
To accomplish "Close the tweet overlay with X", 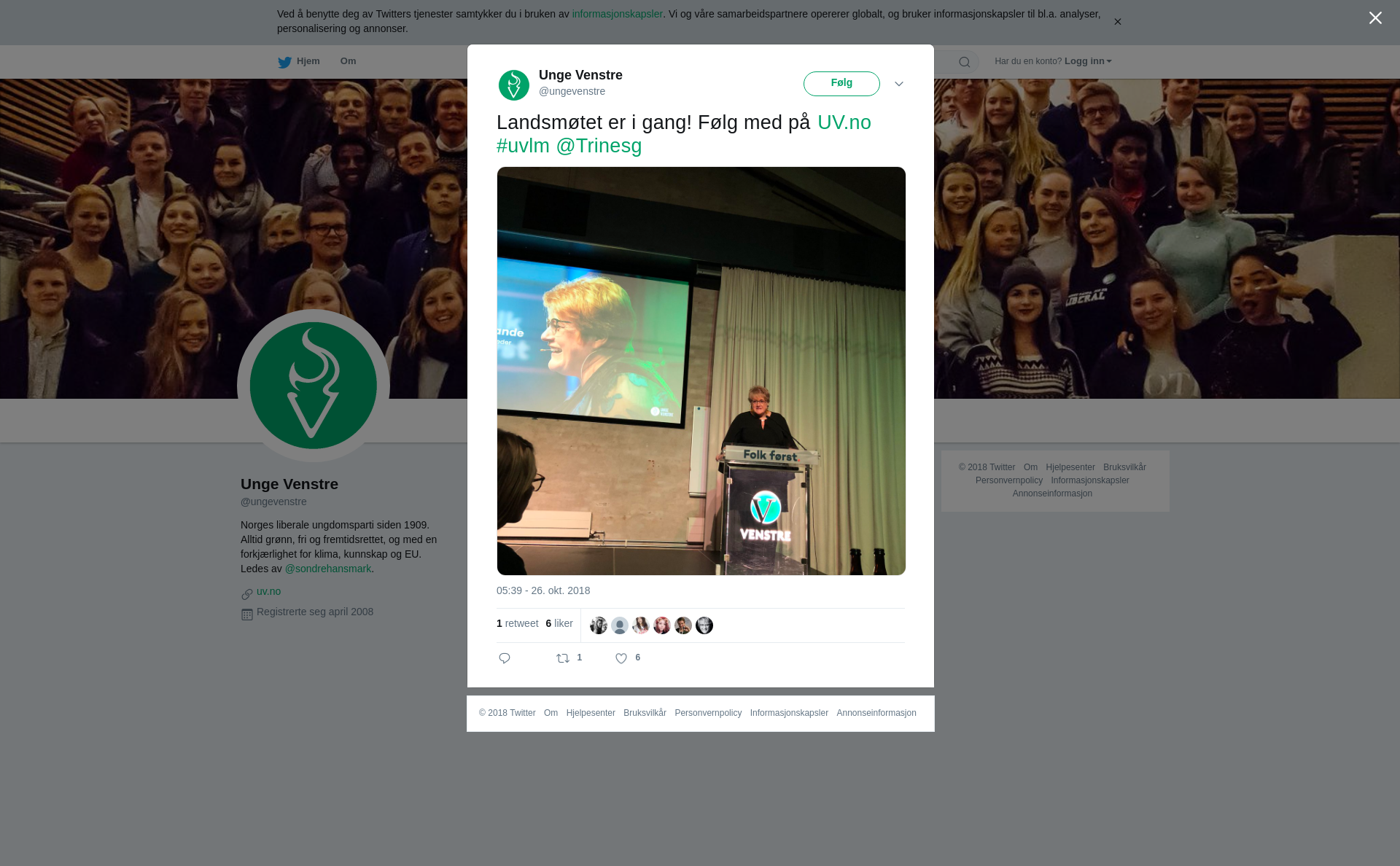I will pyautogui.click(x=1375, y=18).
